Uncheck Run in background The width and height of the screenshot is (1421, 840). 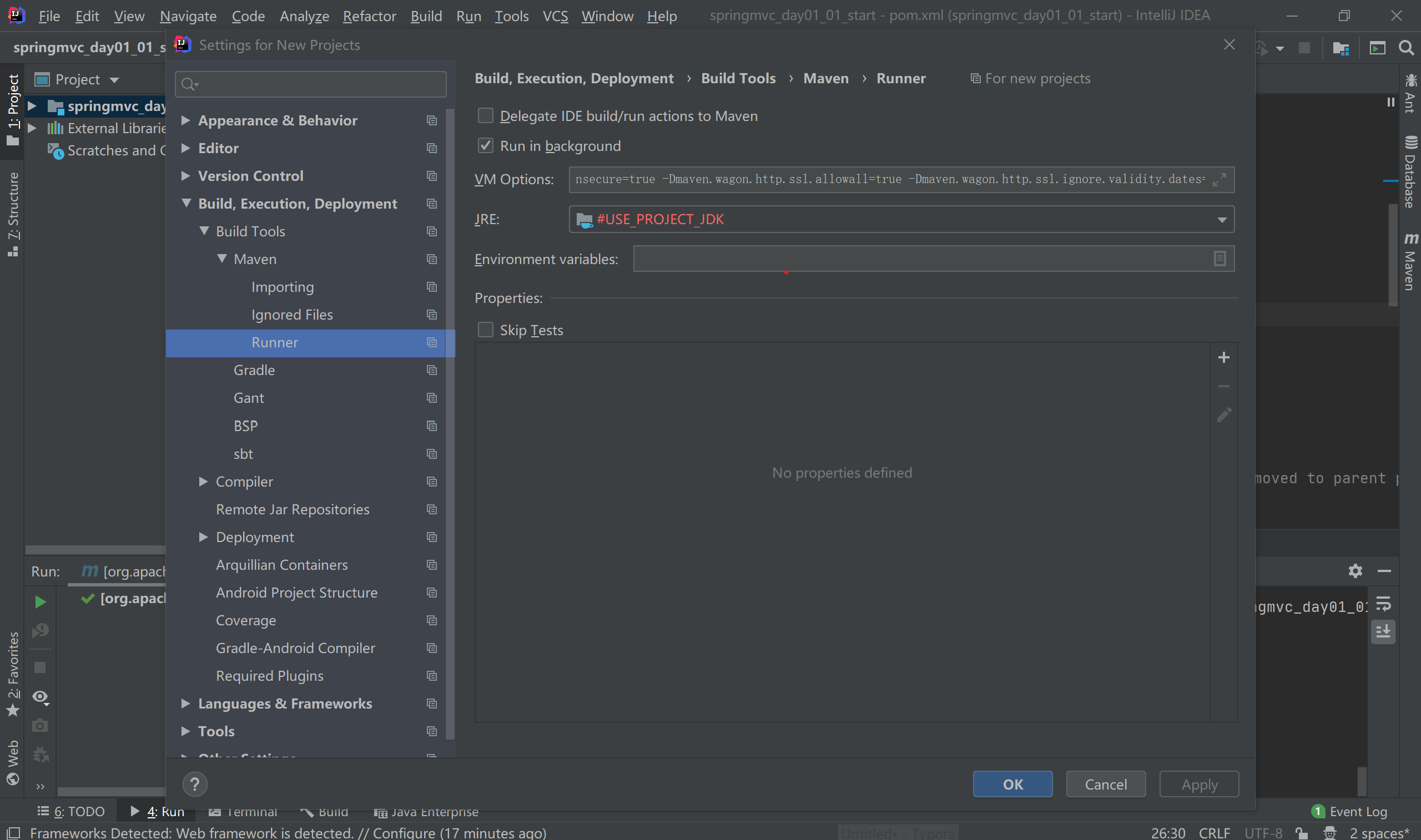[485, 145]
